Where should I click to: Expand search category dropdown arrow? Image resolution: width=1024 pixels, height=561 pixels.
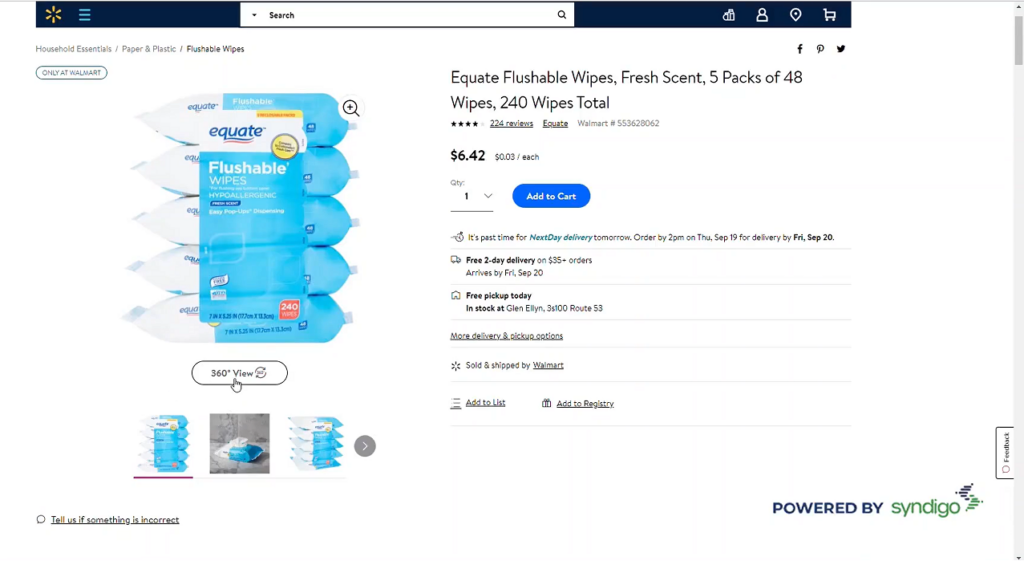coord(254,15)
